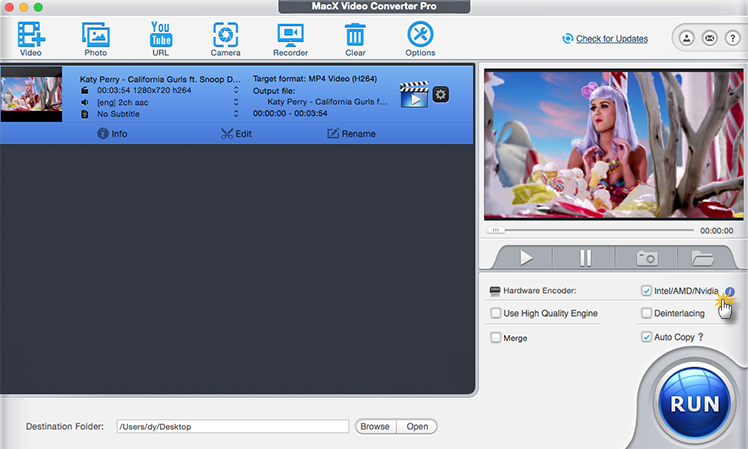The image size is (748, 449).
Task: Expand audio track selector [eng] 2ch aac
Action: [236, 102]
